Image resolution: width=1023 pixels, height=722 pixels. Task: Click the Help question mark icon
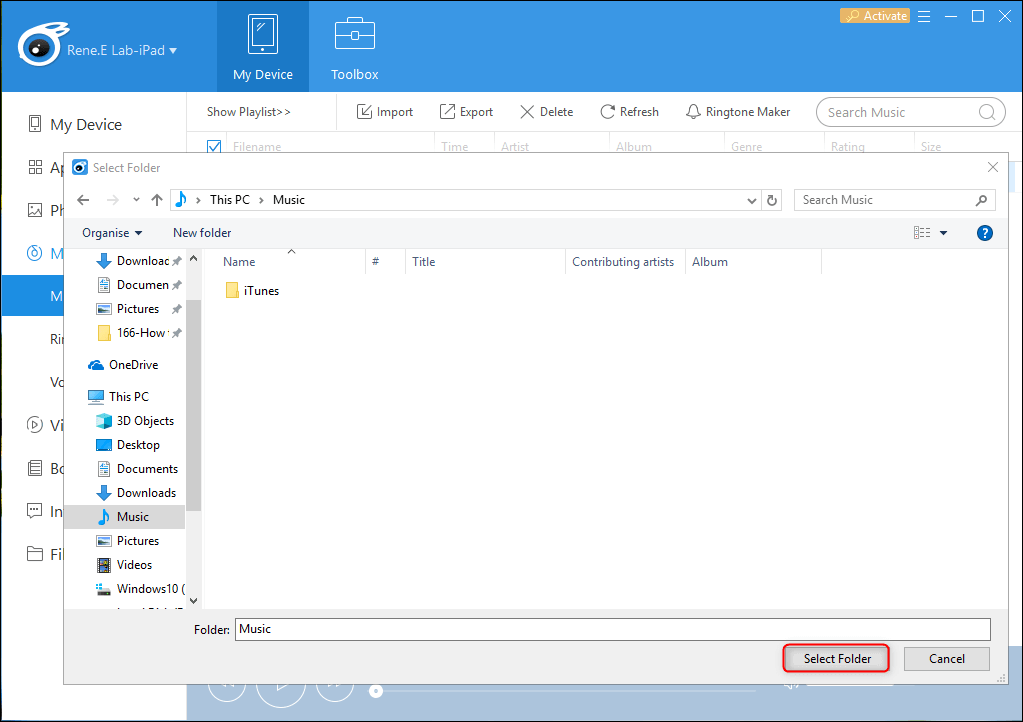coord(984,233)
